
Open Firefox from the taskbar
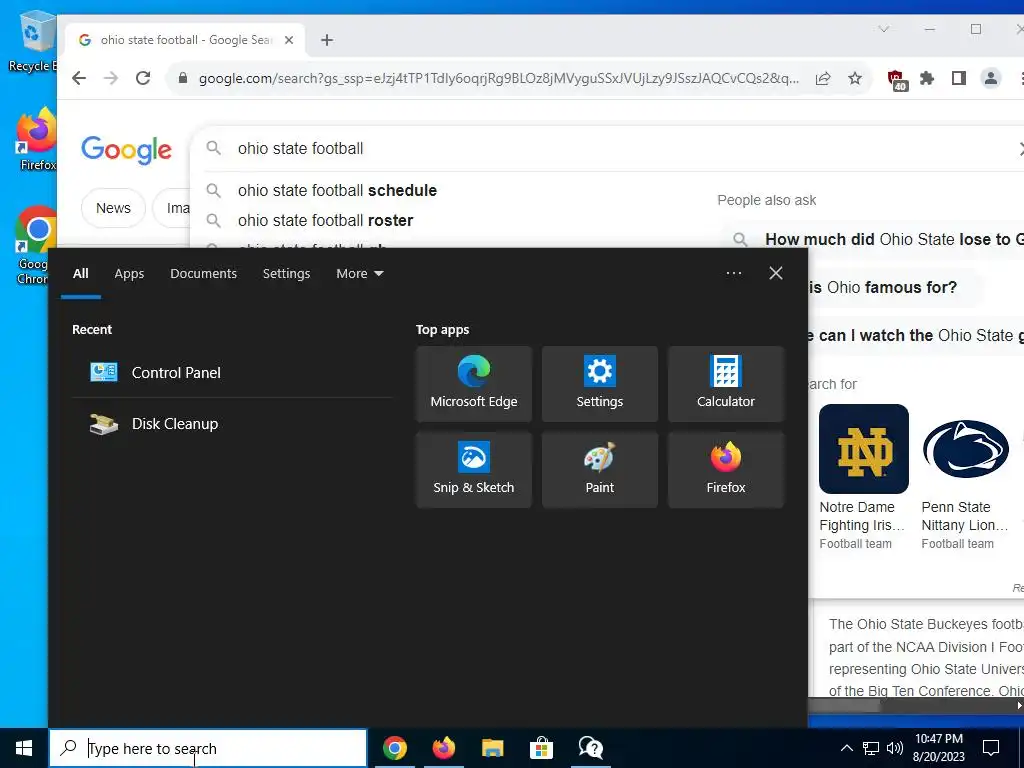(x=443, y=748)
